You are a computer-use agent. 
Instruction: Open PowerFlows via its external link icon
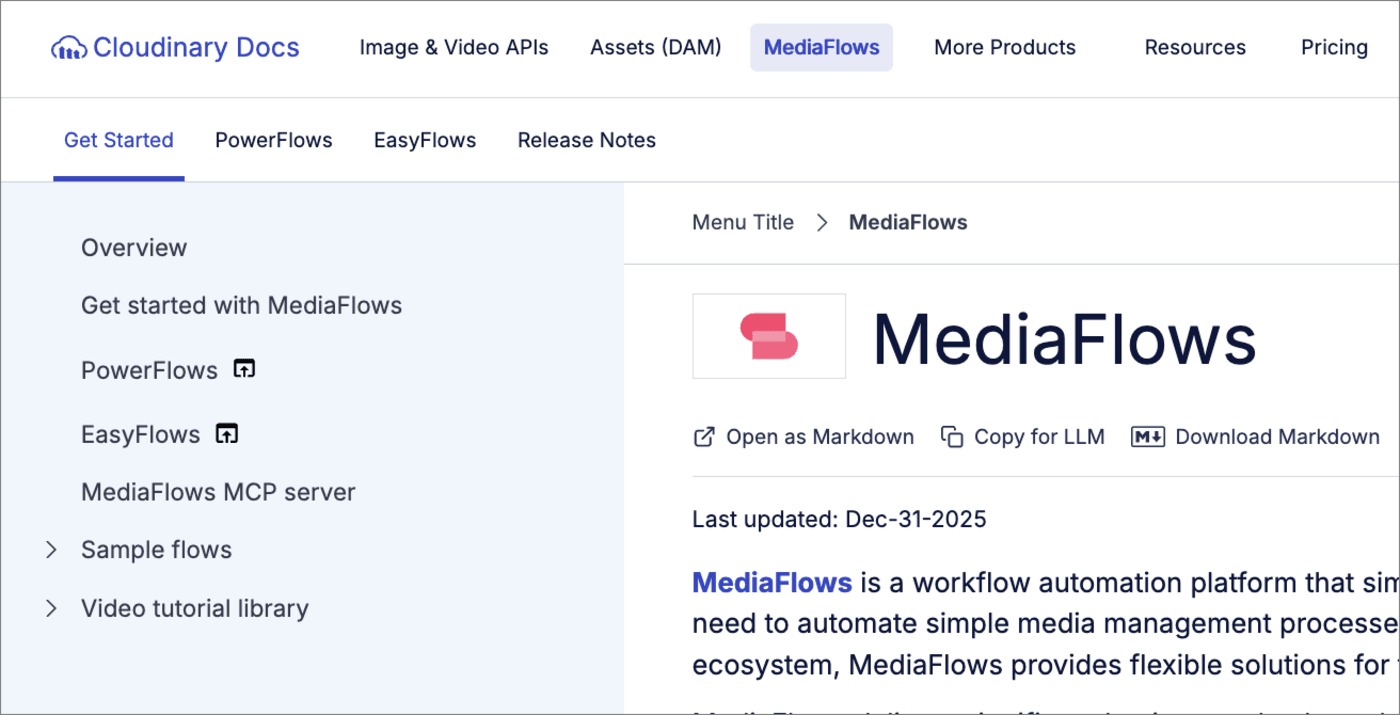[245, 369]
